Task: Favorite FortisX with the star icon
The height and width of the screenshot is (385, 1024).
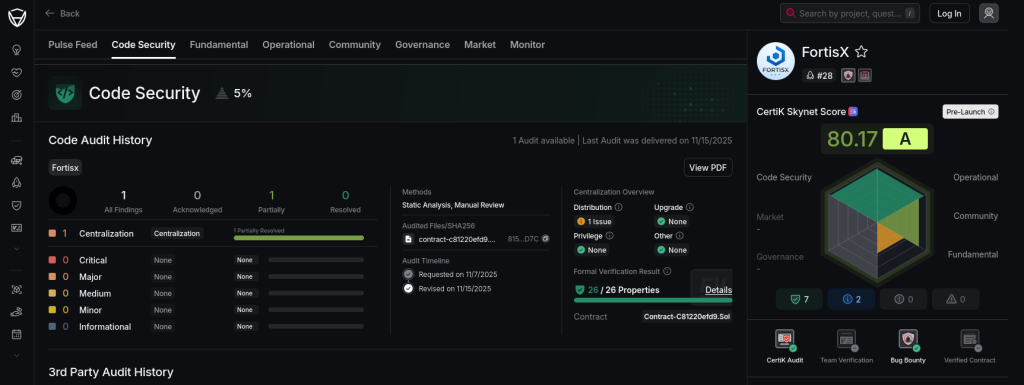Action: point(861,52)
